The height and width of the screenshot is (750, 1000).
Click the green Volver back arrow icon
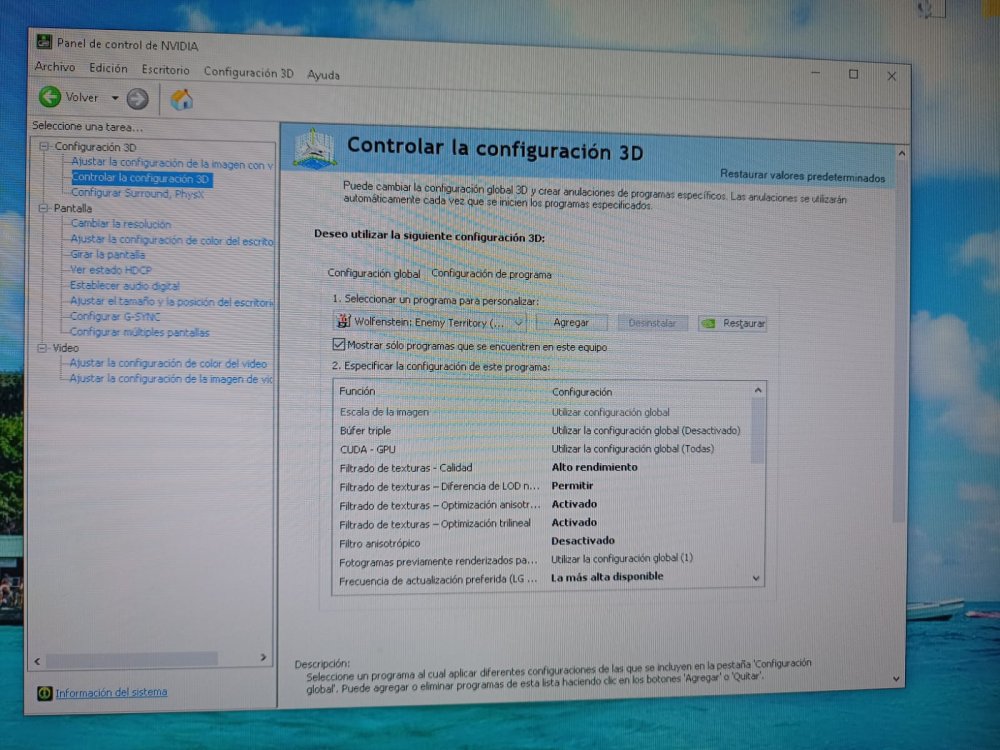[x=50, y=97]
